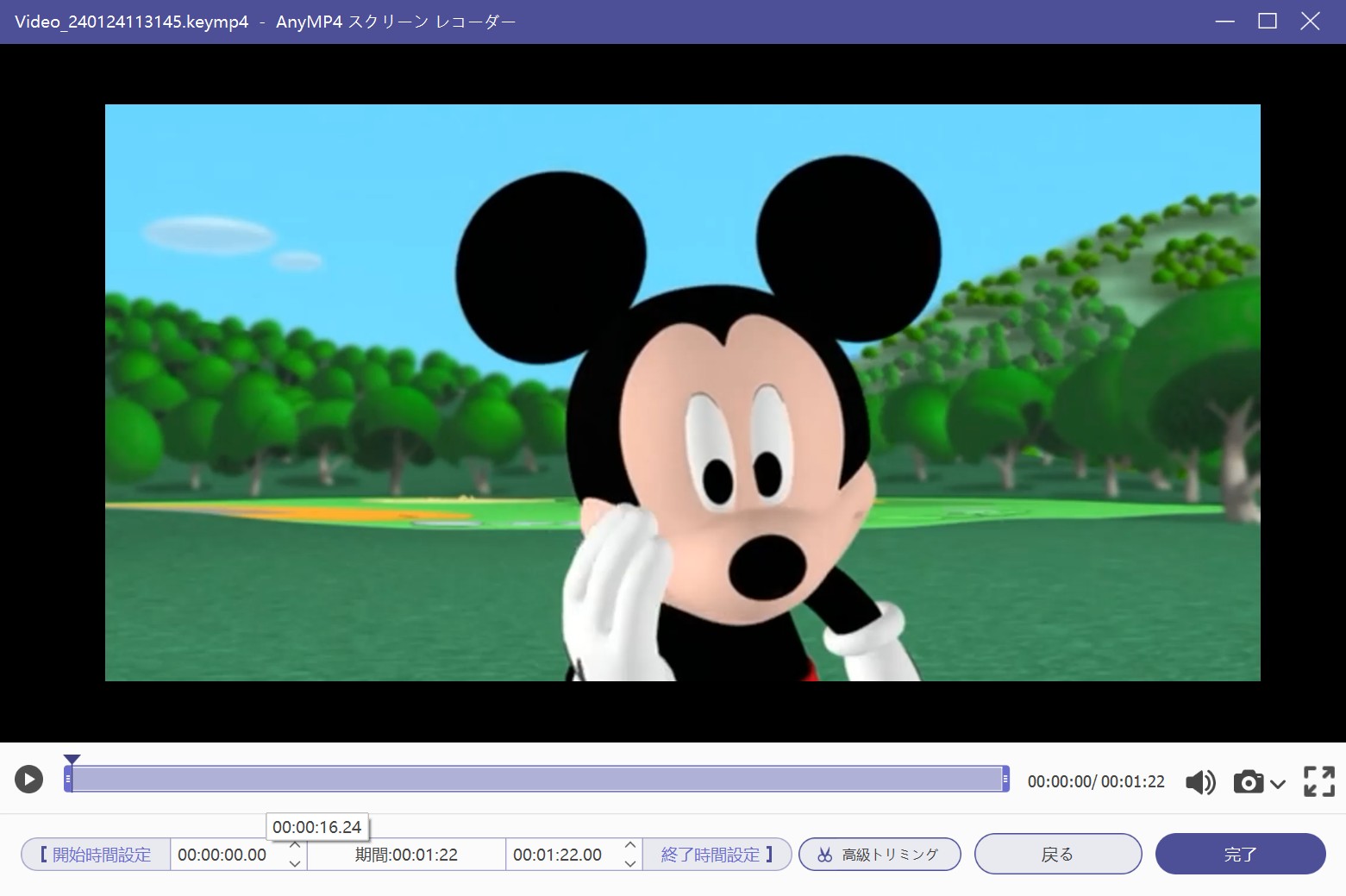Decrease the end time with down arrow
Viewport: 1346px width, 896px height.
tap(630, 863)
